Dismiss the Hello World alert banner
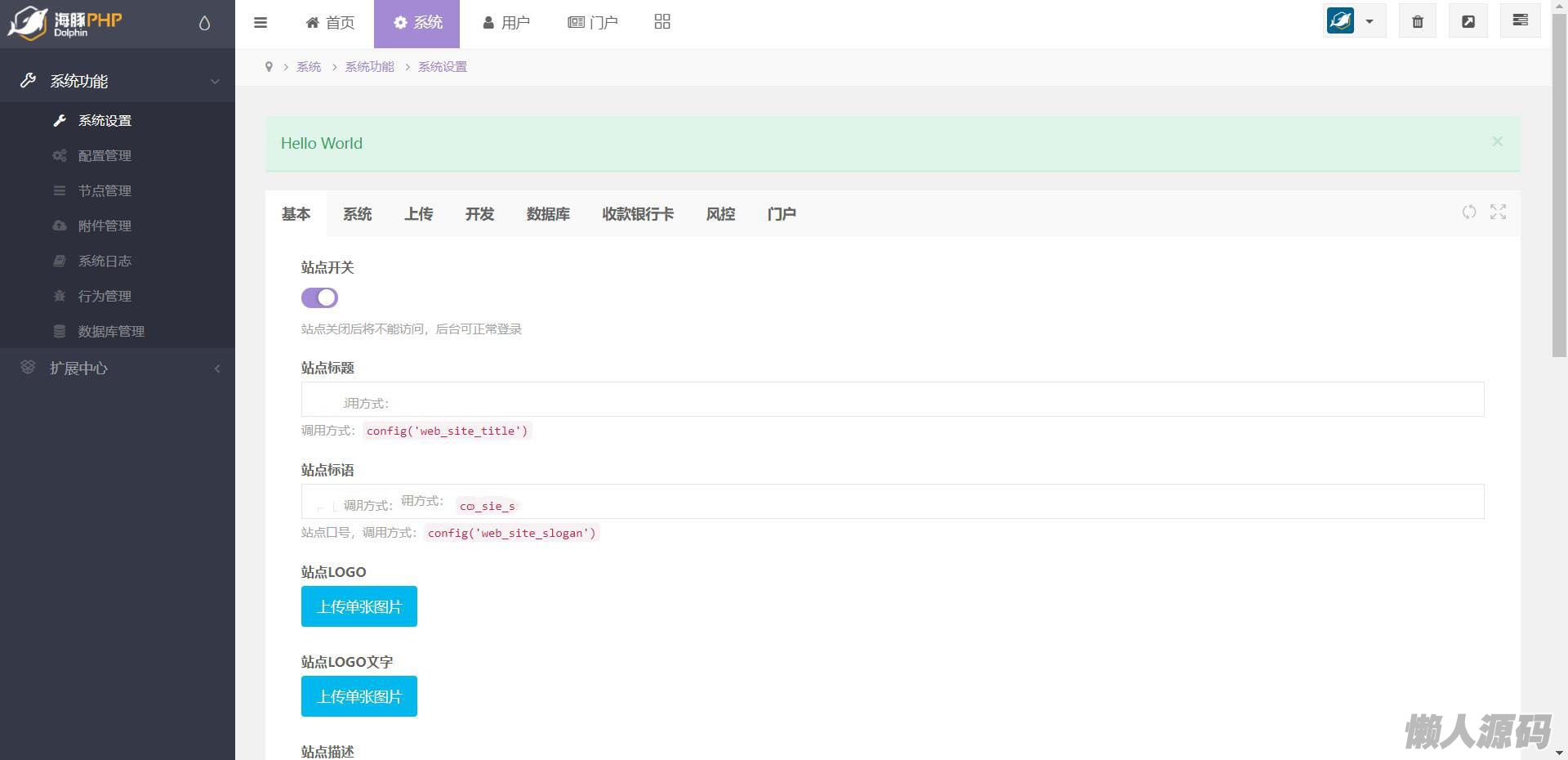The image size is (1568, 760). tap(1497, 141)
